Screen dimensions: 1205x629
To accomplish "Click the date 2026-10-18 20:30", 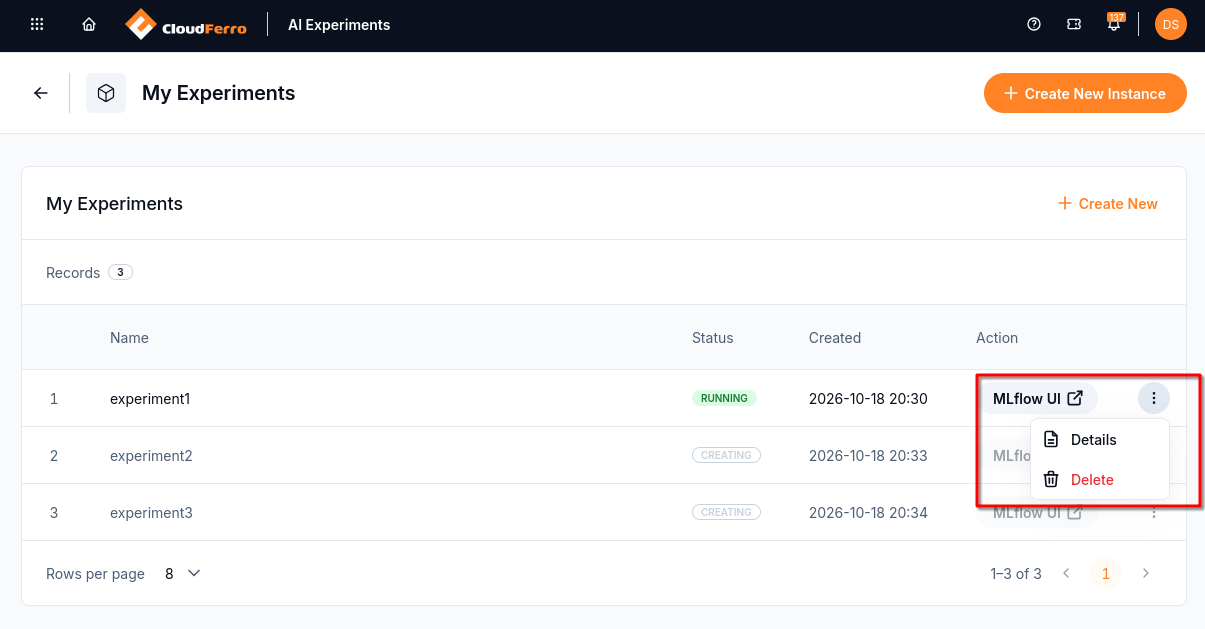I will pyautogui.click(x=868, y=399).
